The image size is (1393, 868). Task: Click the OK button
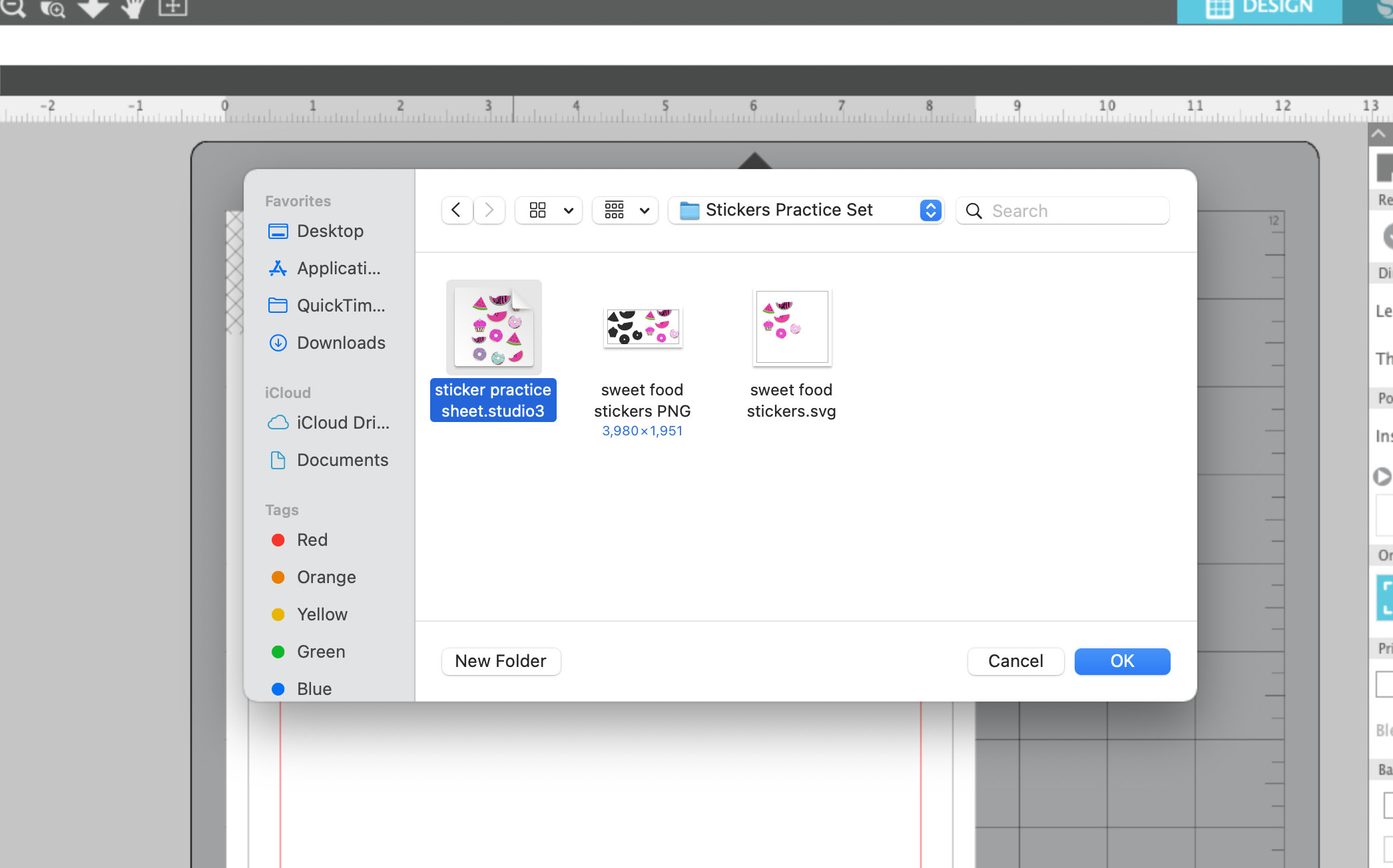click(1122, 661)
